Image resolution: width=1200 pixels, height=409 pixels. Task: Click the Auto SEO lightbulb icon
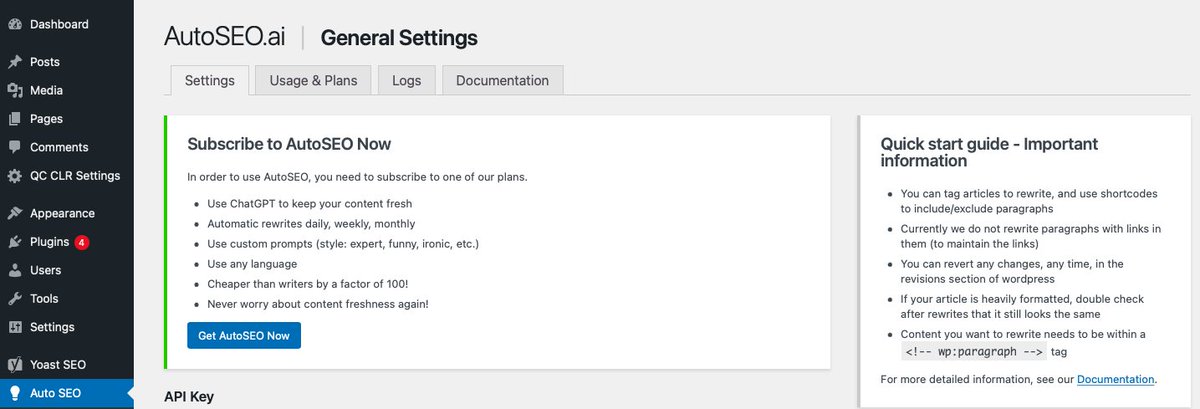[x=14, y=393]
